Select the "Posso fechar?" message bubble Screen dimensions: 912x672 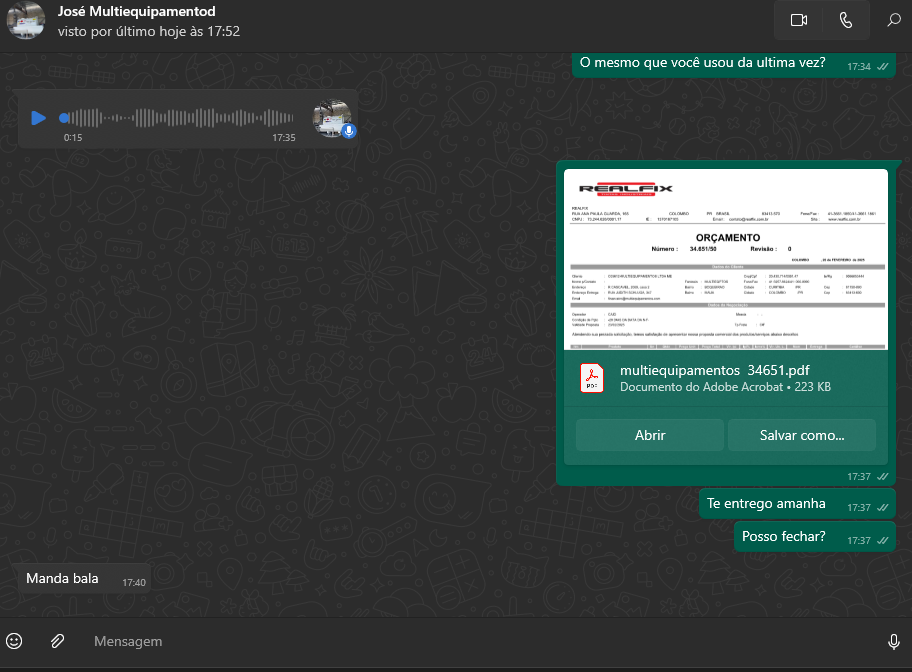pos(783,537)
